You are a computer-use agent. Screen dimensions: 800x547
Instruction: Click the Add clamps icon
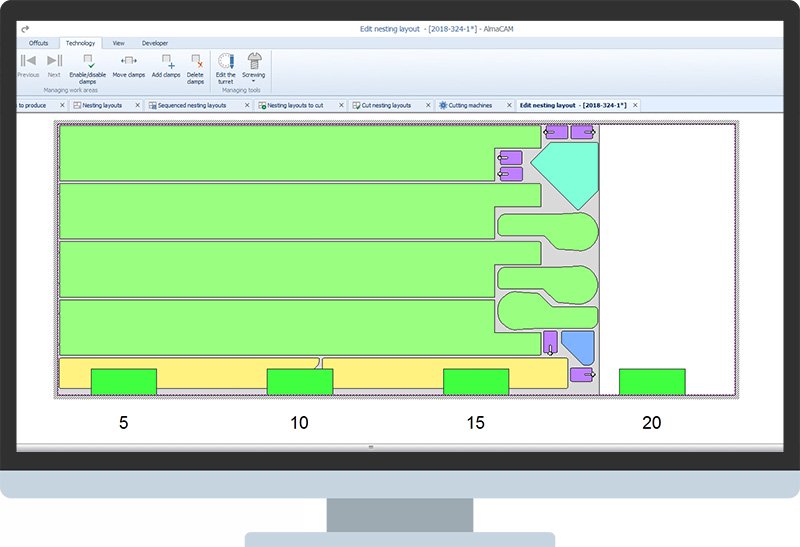(x=166, y=62)
